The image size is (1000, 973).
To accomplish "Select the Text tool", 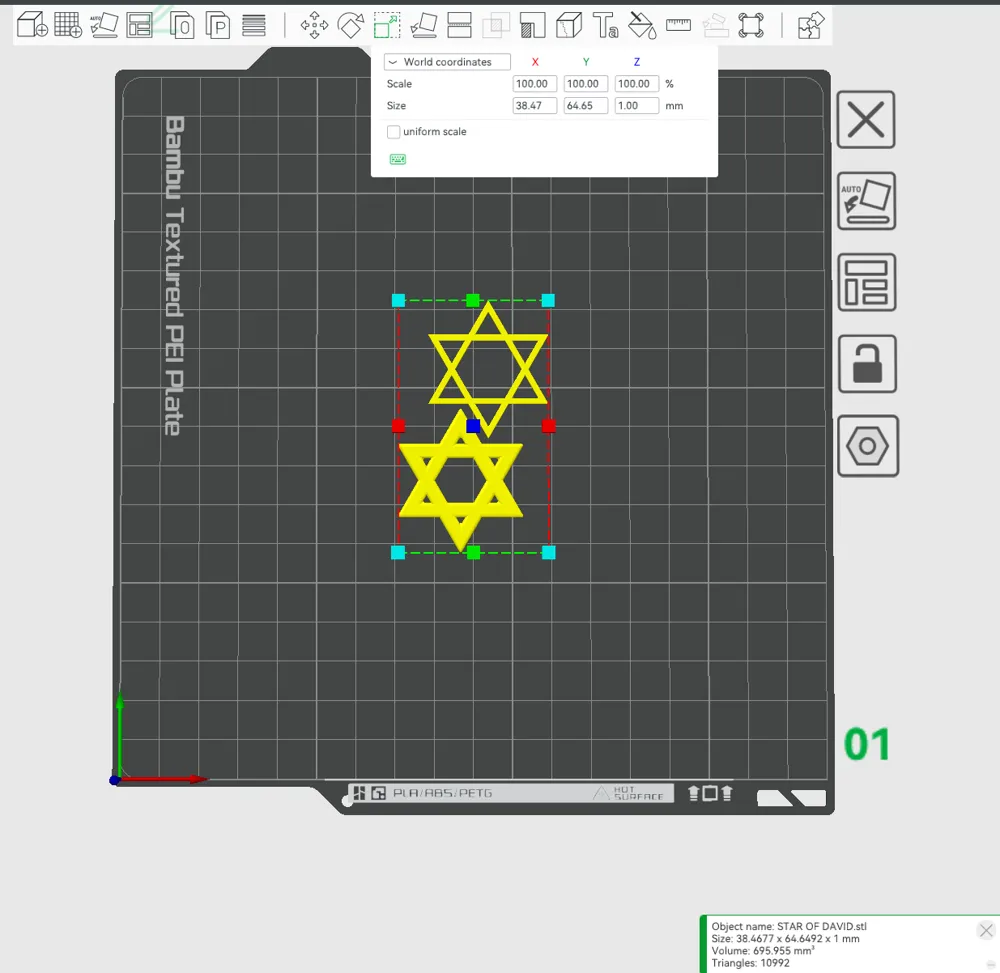I will [606, 25].
